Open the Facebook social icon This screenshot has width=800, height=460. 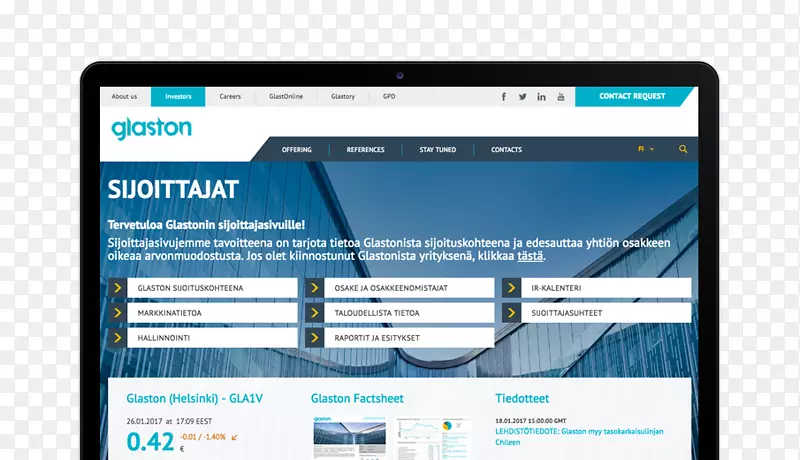pos(504,96)
